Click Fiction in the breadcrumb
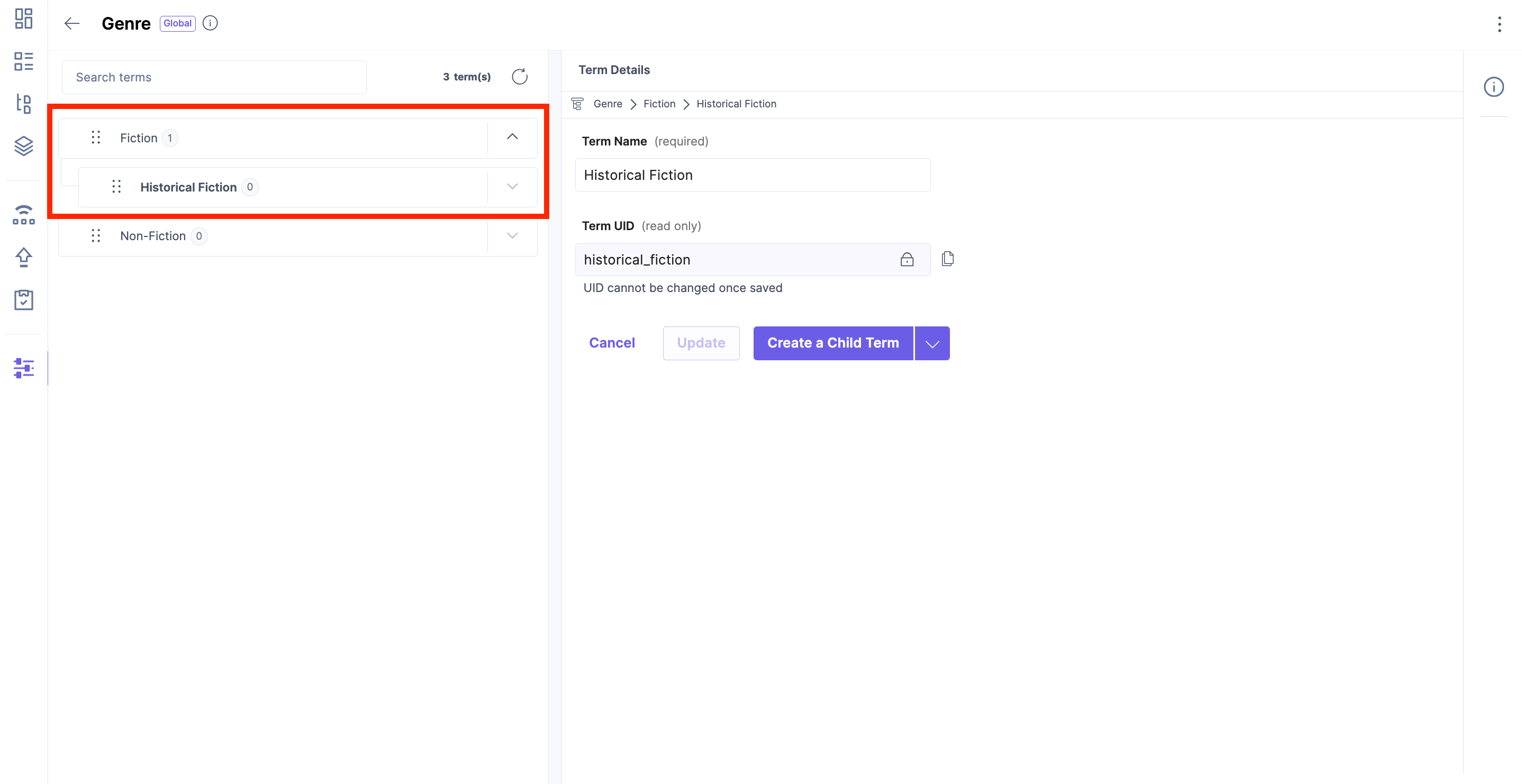Viewport: 1522px width, 784px height. (x=659, y=104)
